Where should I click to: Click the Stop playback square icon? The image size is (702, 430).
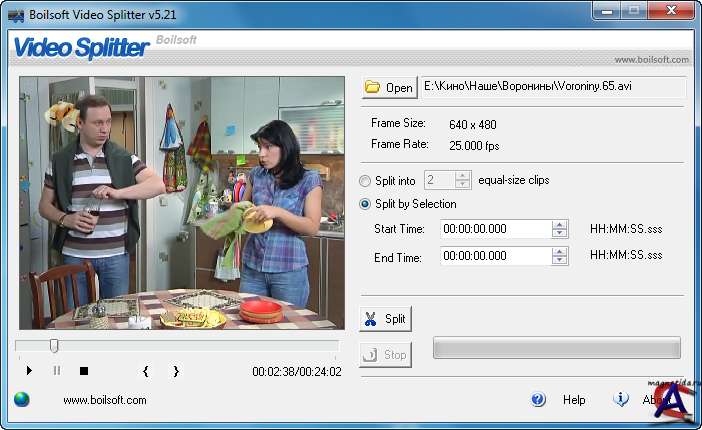point(84,371)
